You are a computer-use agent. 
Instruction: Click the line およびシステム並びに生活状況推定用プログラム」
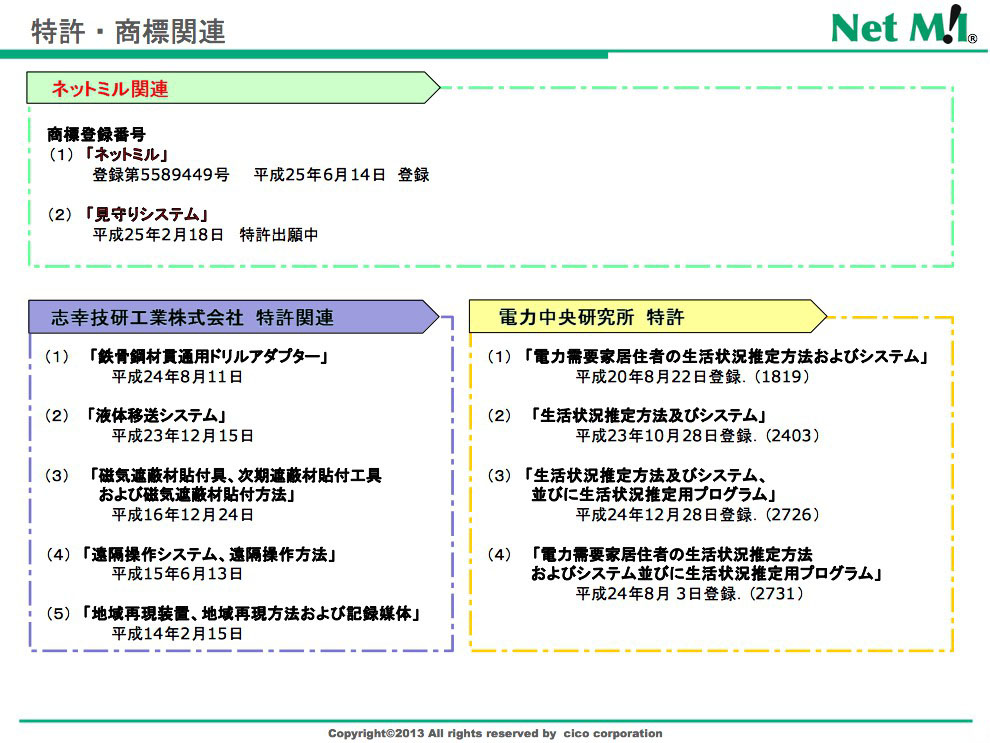tap(707, 574)
